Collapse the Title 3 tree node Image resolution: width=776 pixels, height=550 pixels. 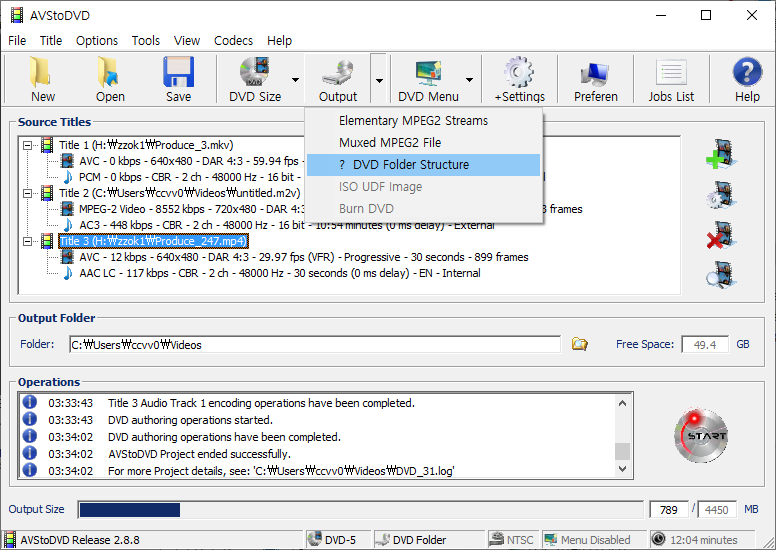point(28,241)
